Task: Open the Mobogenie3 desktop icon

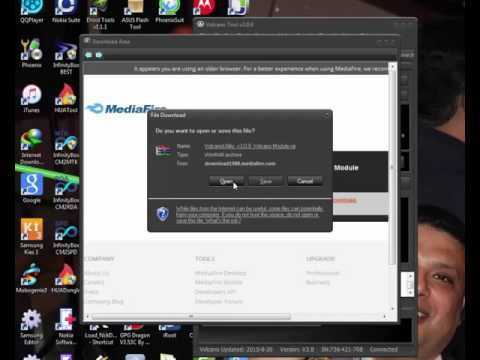Action: 31,278
